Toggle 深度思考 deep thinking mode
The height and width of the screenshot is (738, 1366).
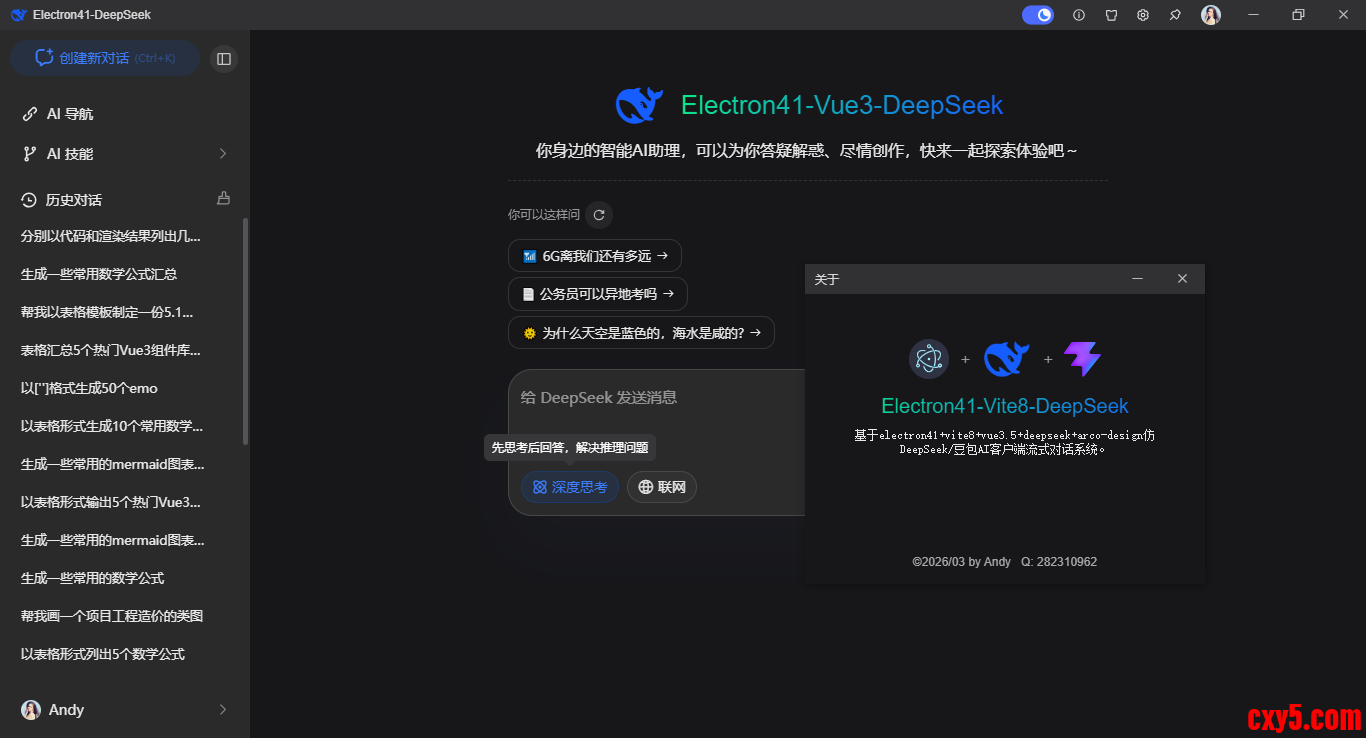(570, 487)
